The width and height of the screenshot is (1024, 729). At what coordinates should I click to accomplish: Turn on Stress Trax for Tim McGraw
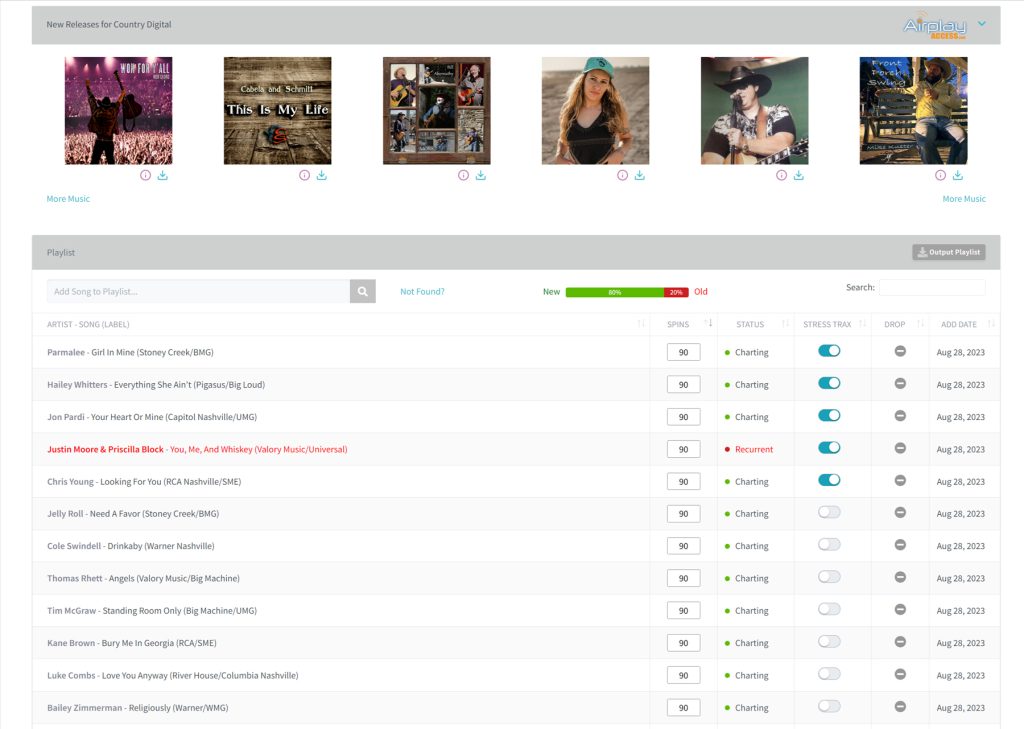829,610
